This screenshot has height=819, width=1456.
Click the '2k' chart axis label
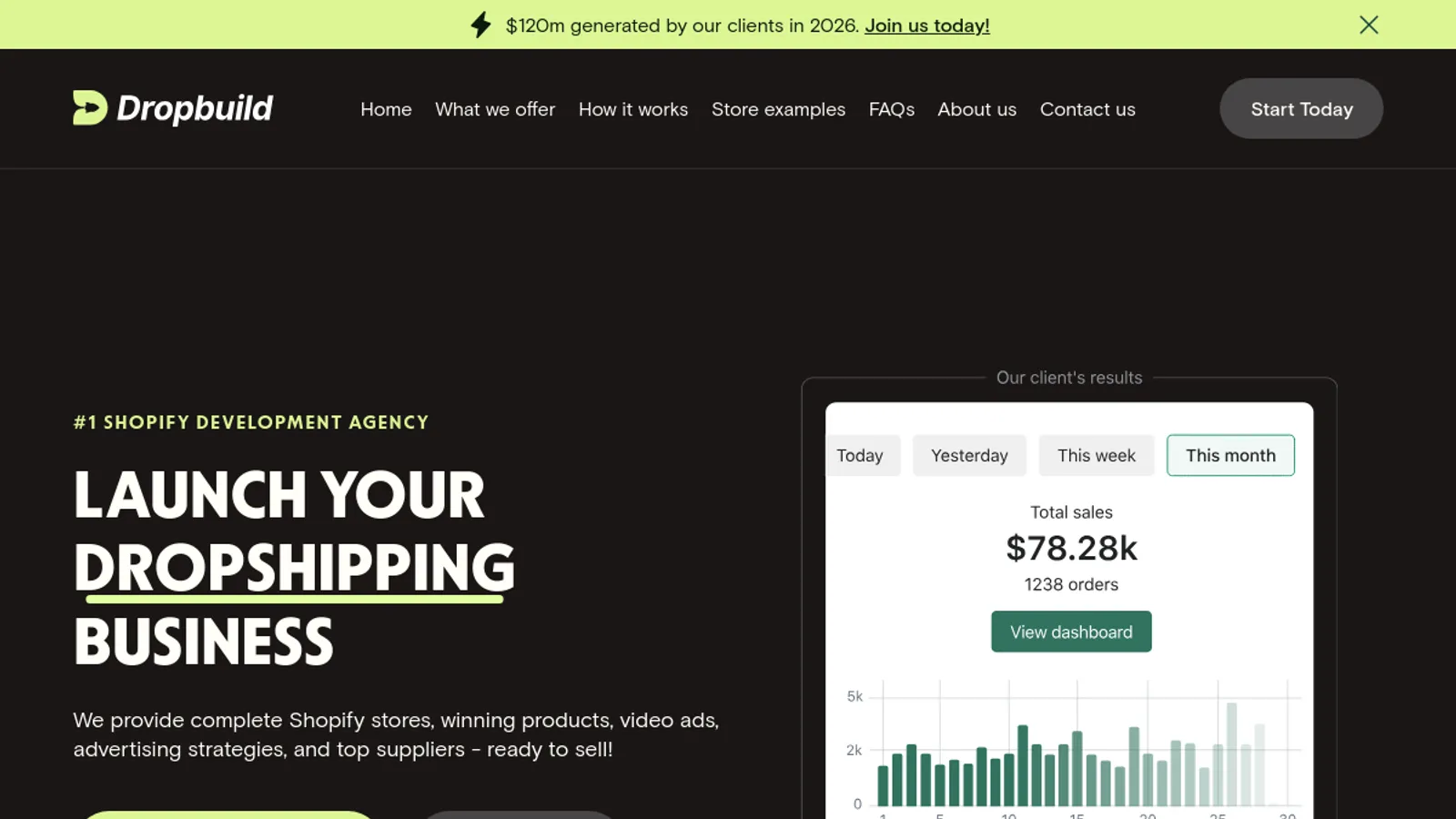pyautogui.click(x=854, y=750)
